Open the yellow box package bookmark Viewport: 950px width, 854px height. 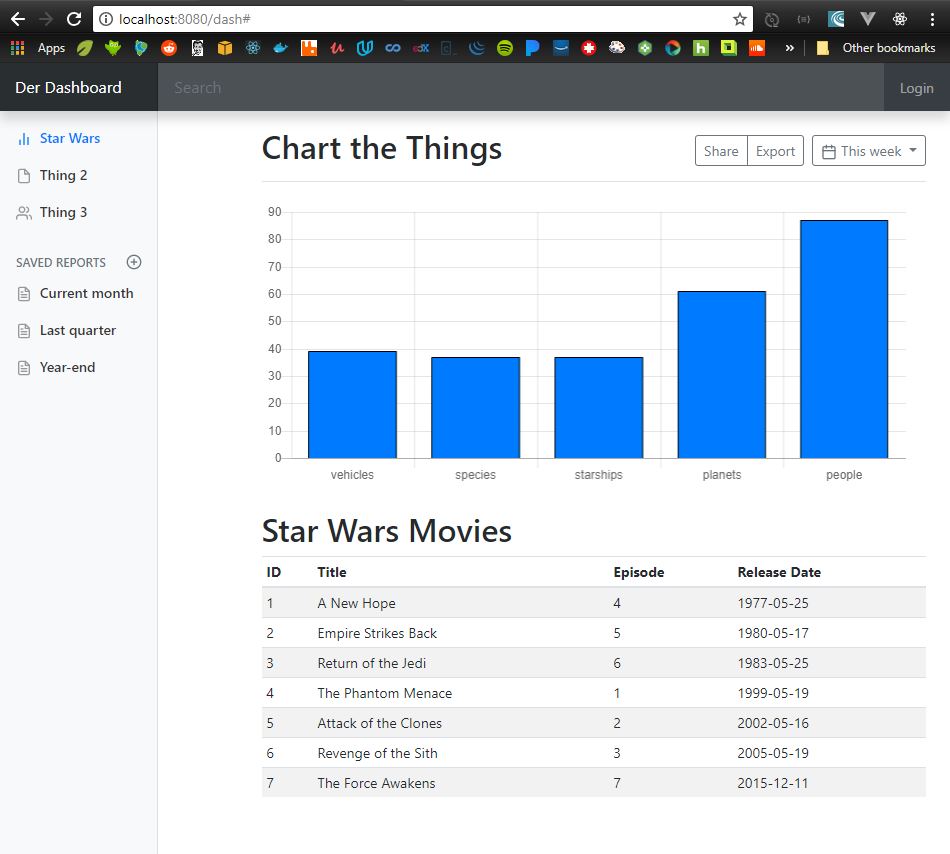coord(225,48)
